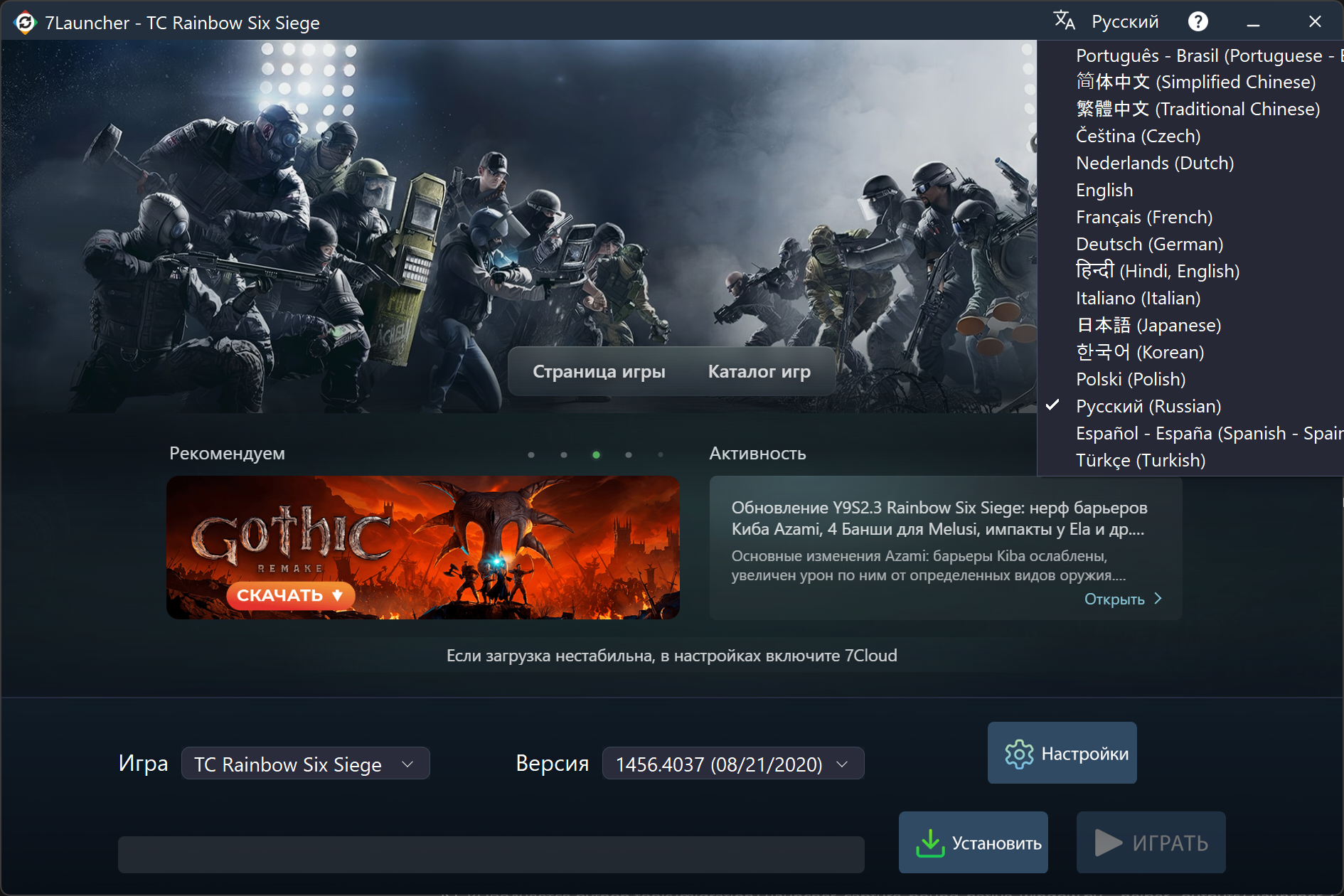Open the Страница игры page
Image resolution: width=1344 pixels, height=896 pixels.
pyautogui.click(x=599, y=372)
